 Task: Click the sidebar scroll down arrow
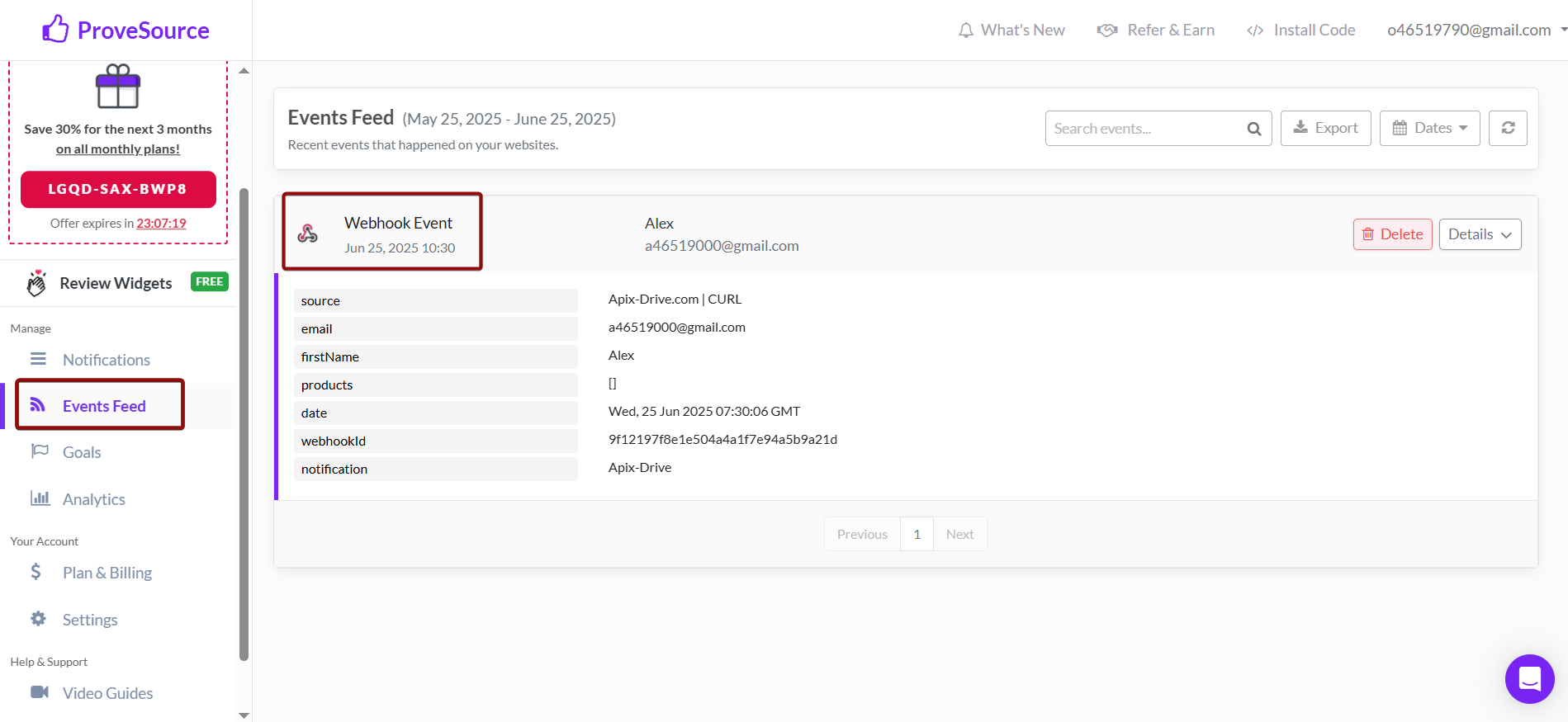[244, 715]
